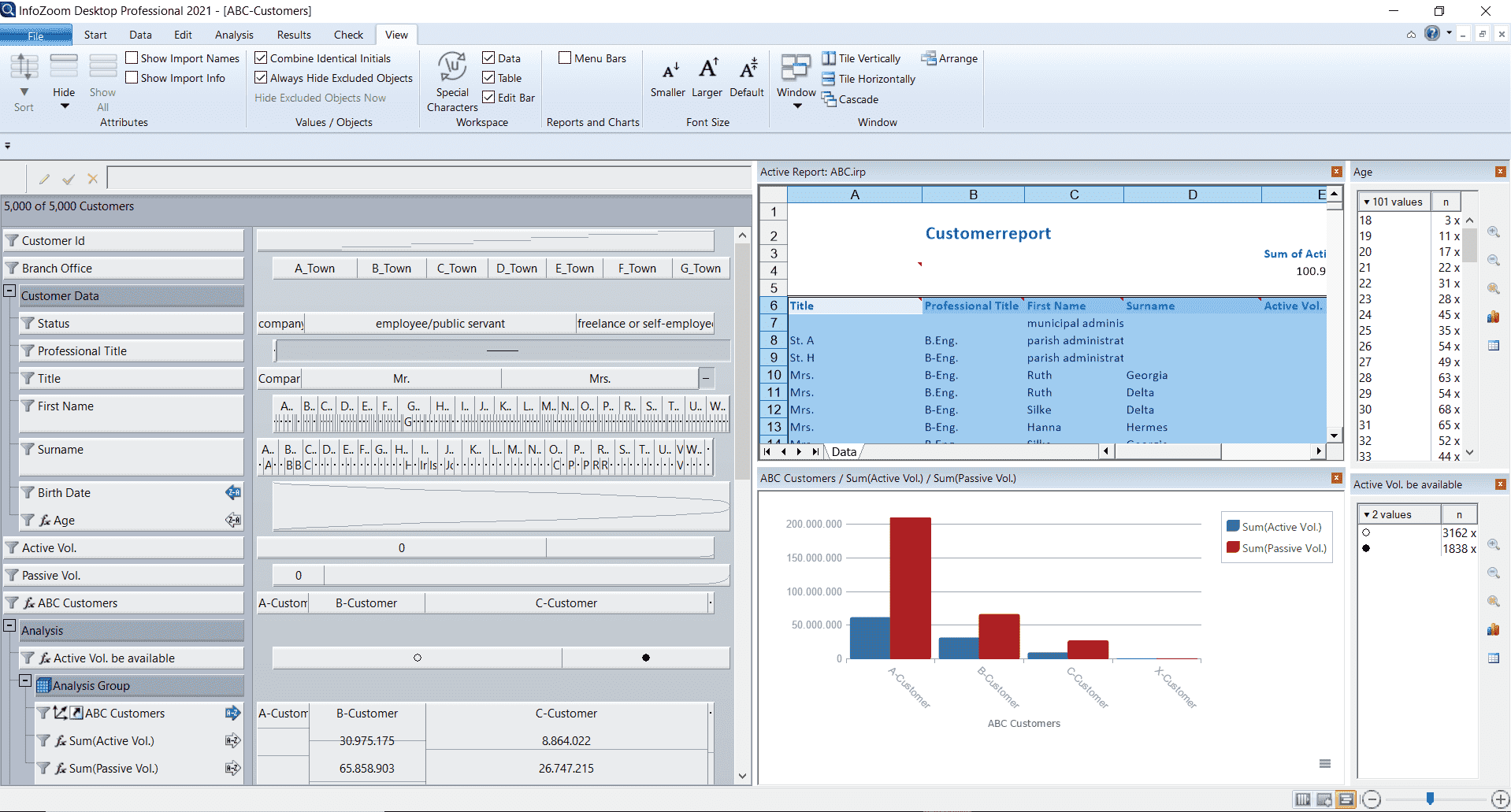Click the Special Characters icon

coord(452,69)
